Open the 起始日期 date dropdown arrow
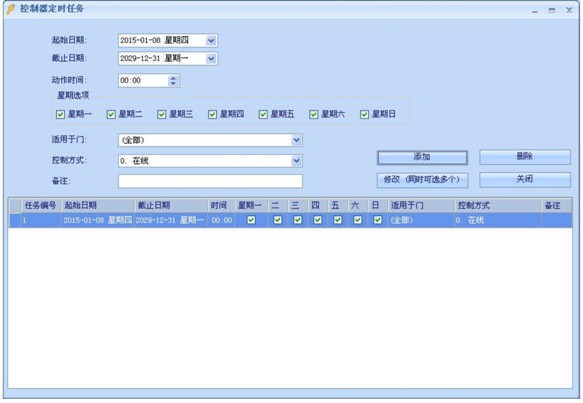The width and height of the screenshot is (583, 403). (211, 41)
